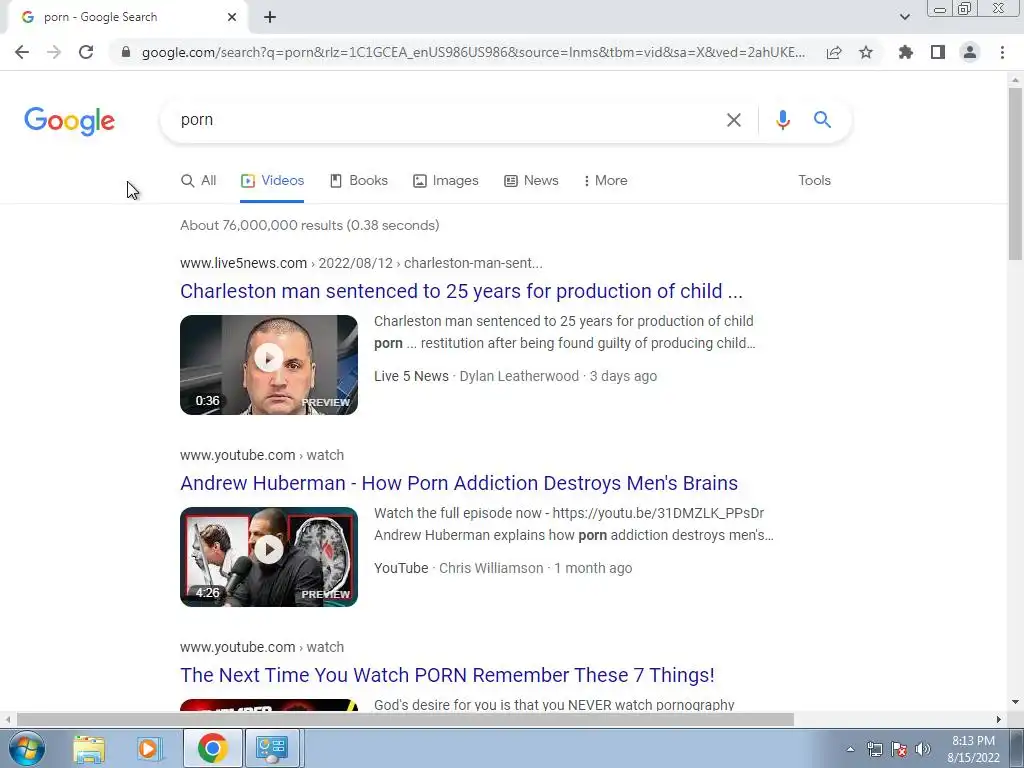Click the browser forward arrow
The image size is (1024, 768).
pos(54,52)
